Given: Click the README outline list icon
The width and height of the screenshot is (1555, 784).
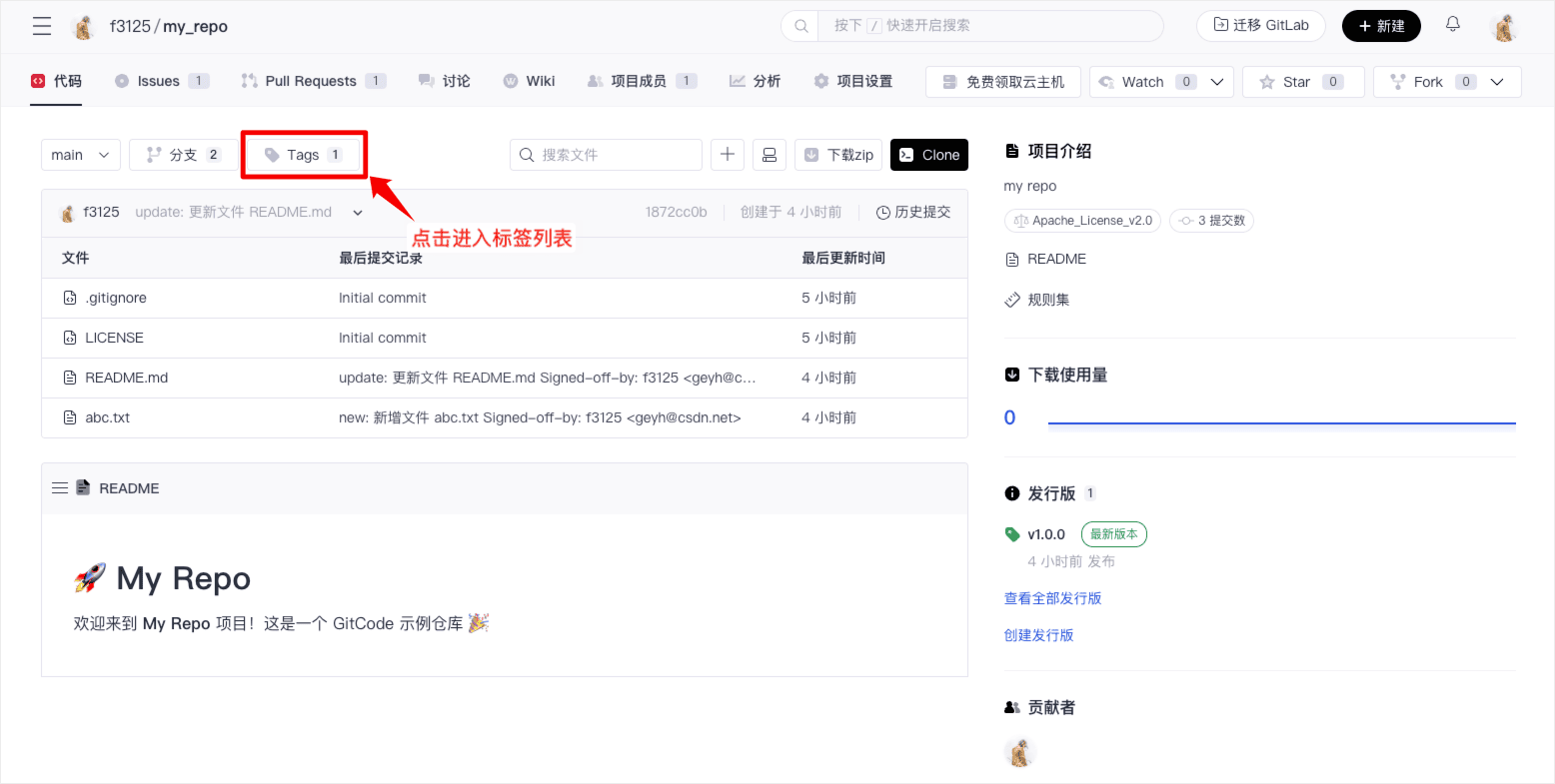Looking at the screenshot, I should click(60, 488).
